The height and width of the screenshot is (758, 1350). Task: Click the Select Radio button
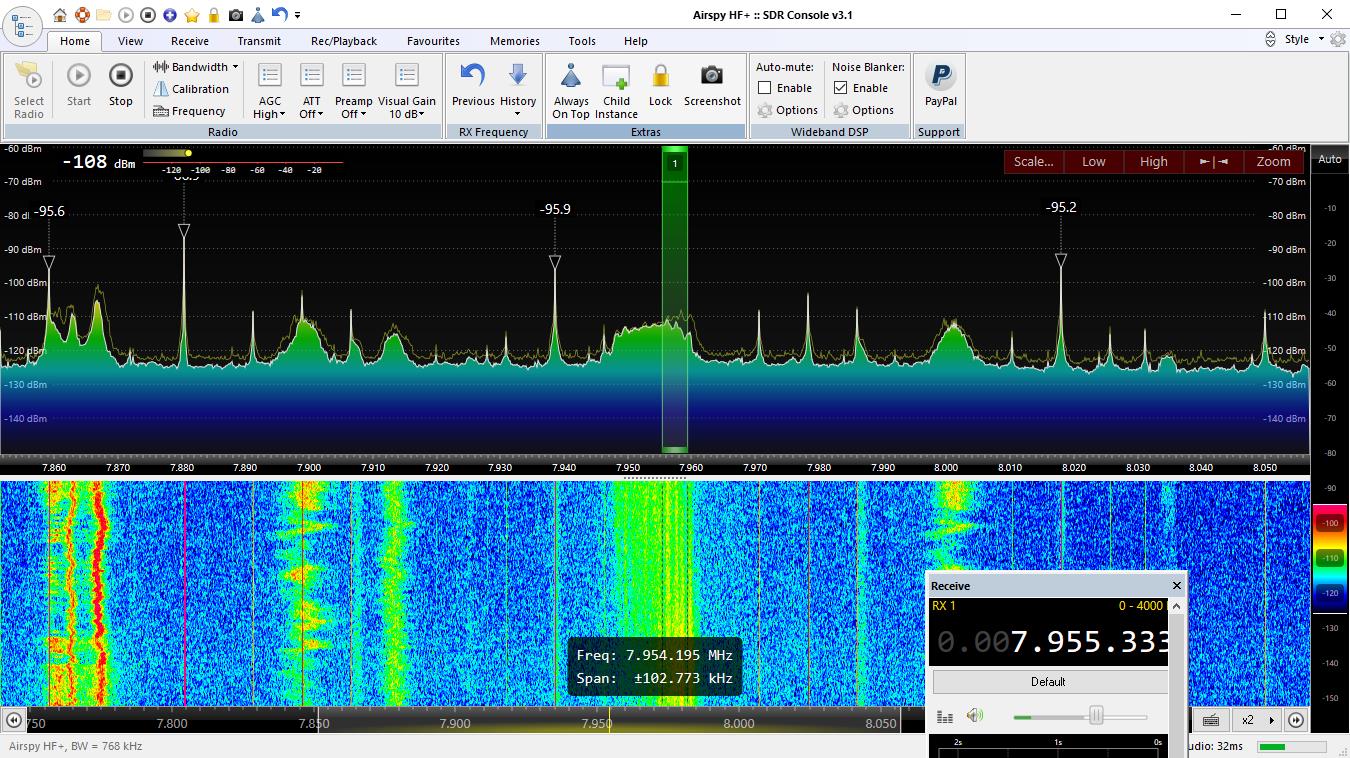pyautogui.click(x=29, y=89)
